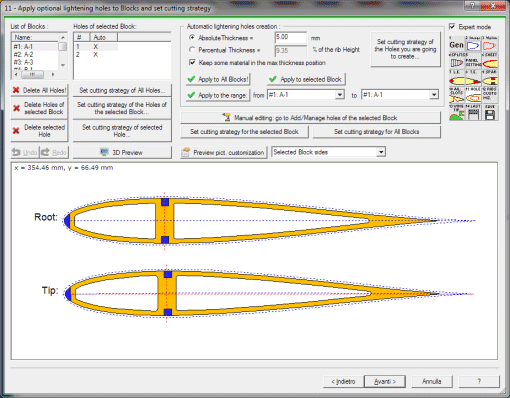Select the Spar step icon
The width and height of the screenshot is (510, 398).
pos(490,79)
